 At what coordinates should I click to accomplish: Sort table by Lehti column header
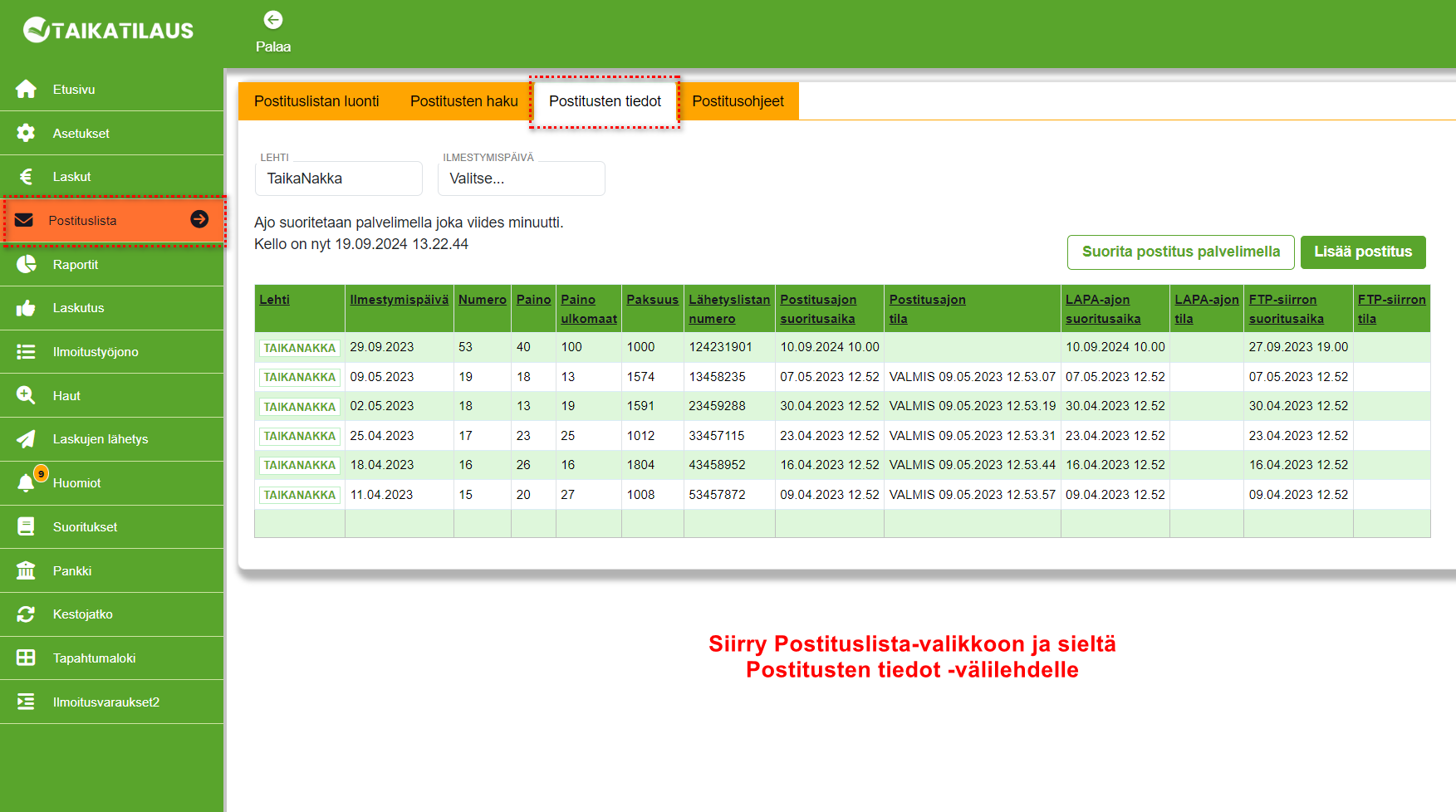pos(275,300)
